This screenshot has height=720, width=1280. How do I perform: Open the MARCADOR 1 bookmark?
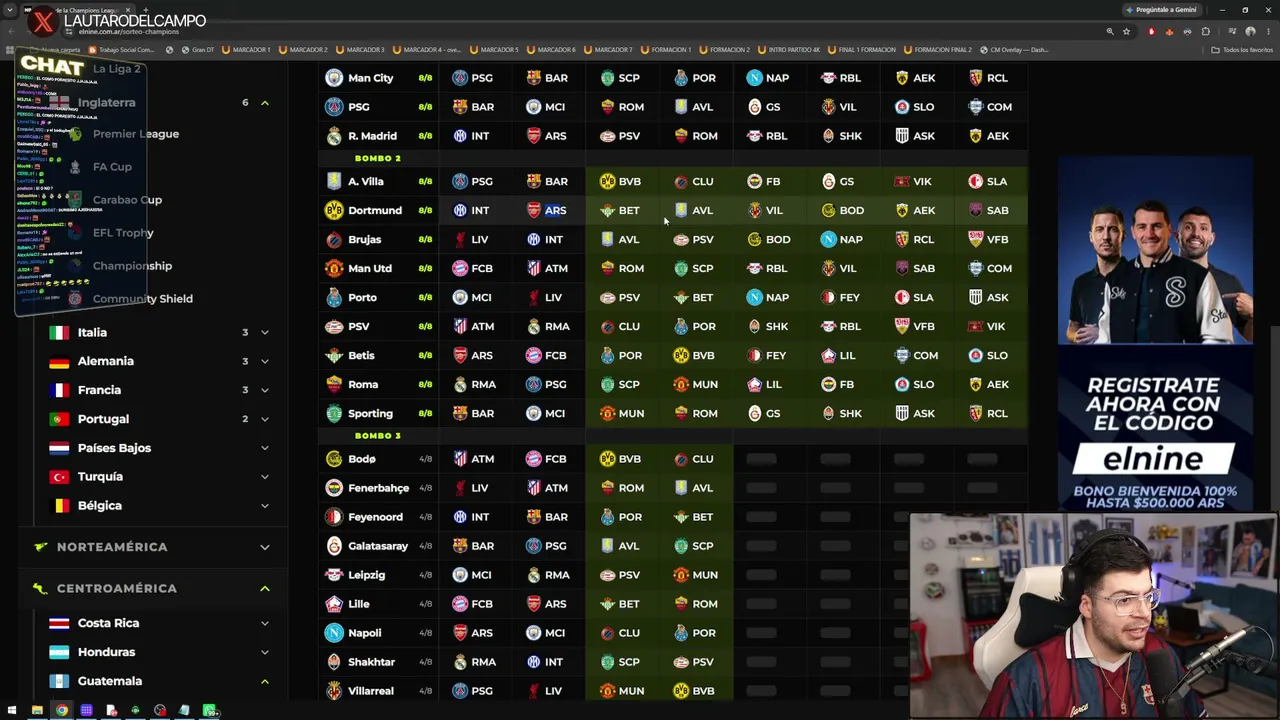(246, 50)
